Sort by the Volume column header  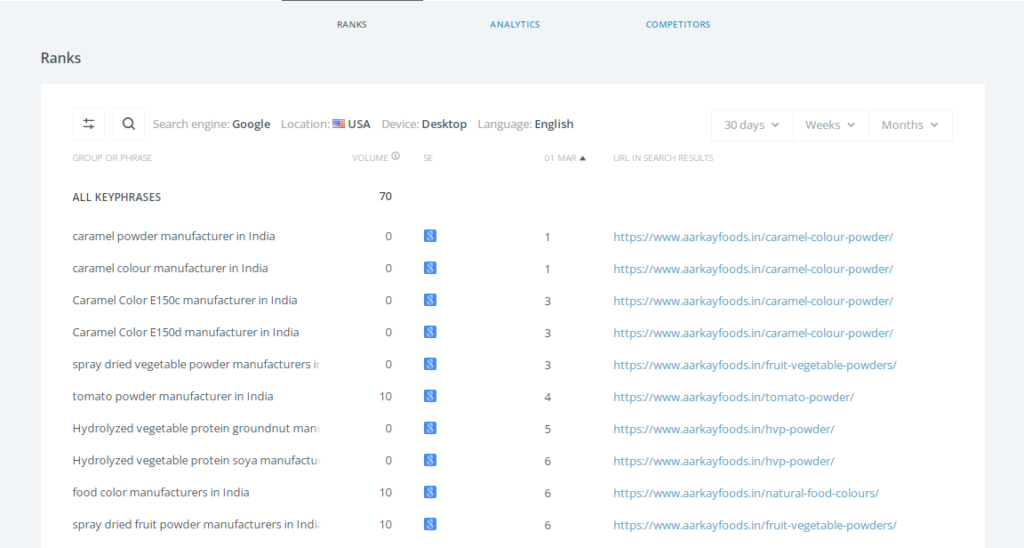pos(370,158)
